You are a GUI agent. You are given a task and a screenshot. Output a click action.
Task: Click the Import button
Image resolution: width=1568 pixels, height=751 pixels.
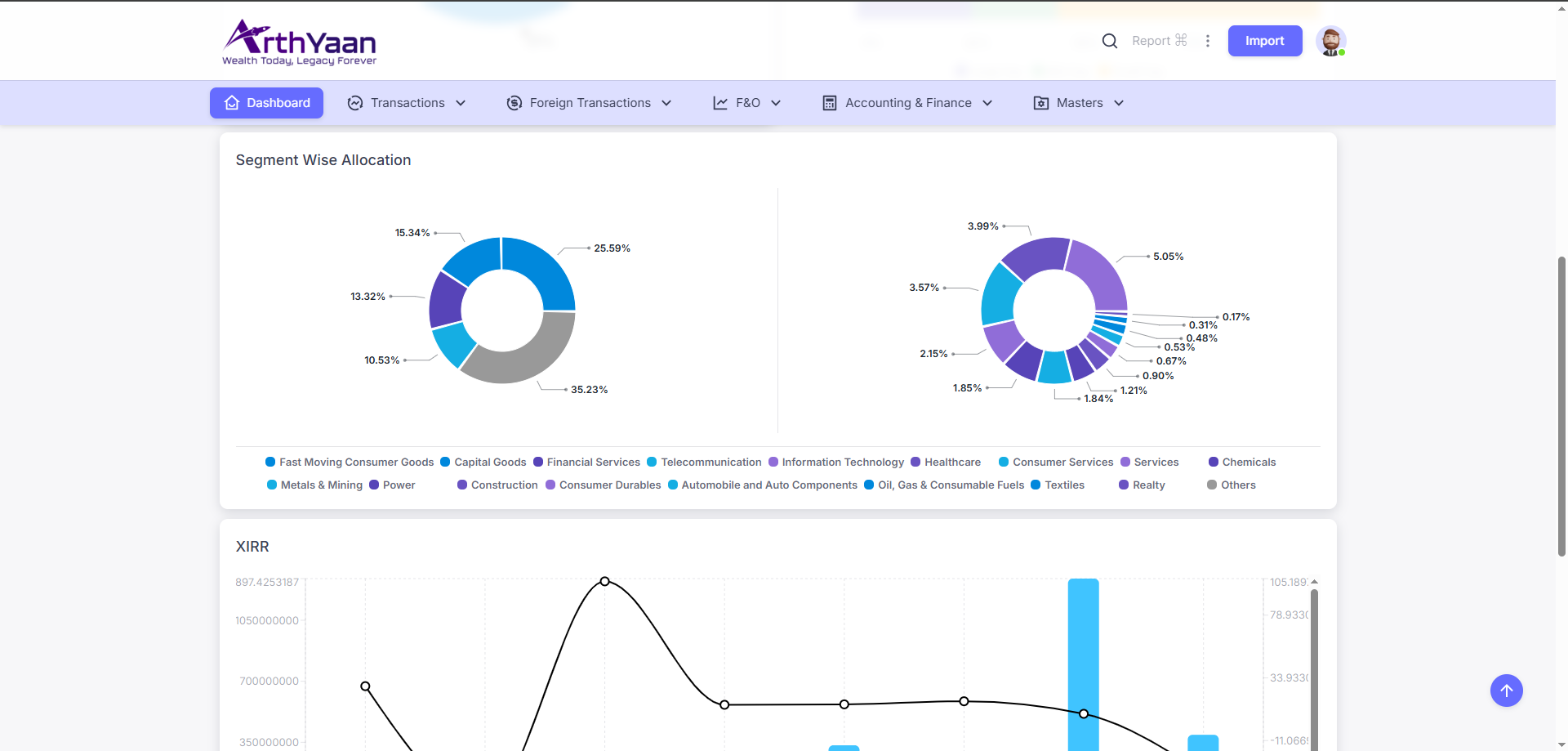1264,41
